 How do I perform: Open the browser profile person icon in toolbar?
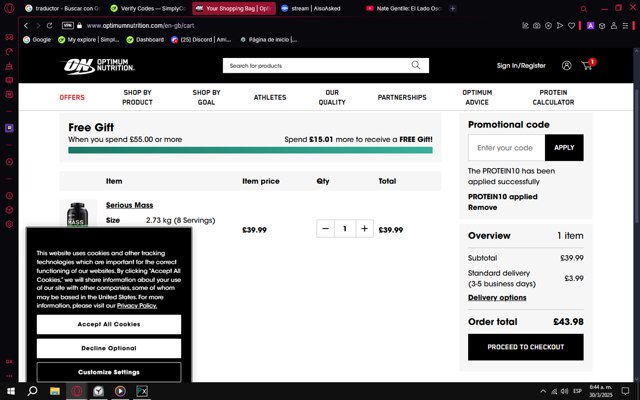click(x=613, y=25)
